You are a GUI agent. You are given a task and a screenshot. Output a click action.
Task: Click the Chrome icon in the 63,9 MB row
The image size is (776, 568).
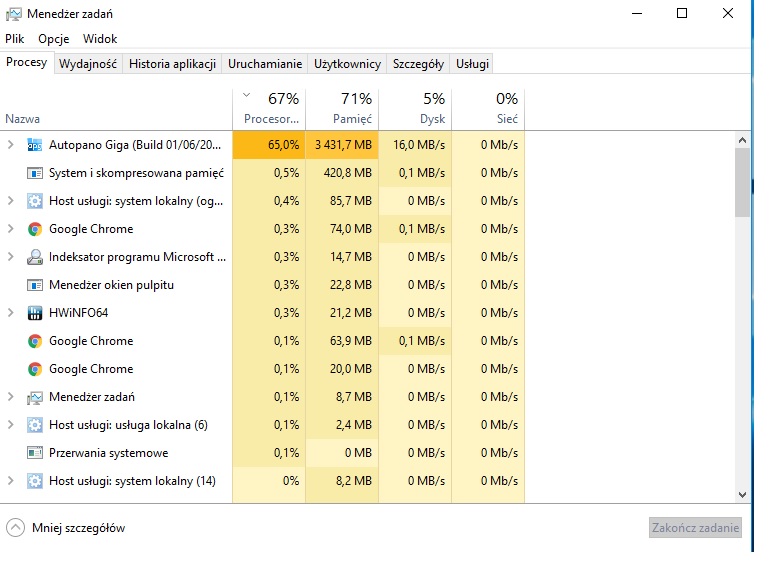35,341
